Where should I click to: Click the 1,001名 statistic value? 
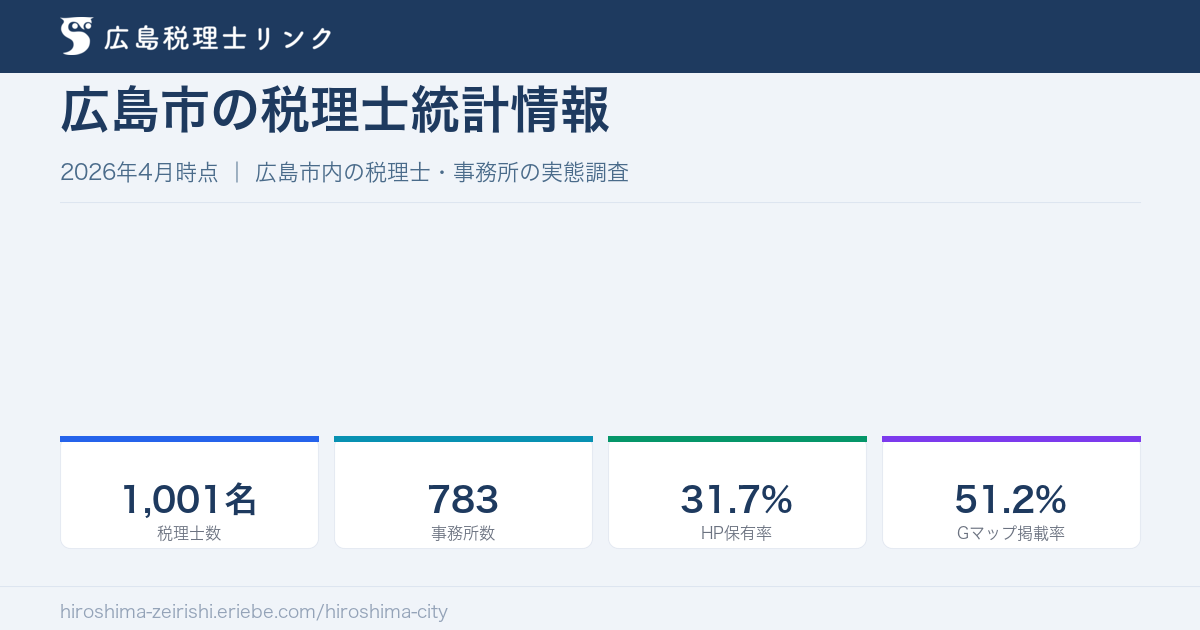pos(190,499)
